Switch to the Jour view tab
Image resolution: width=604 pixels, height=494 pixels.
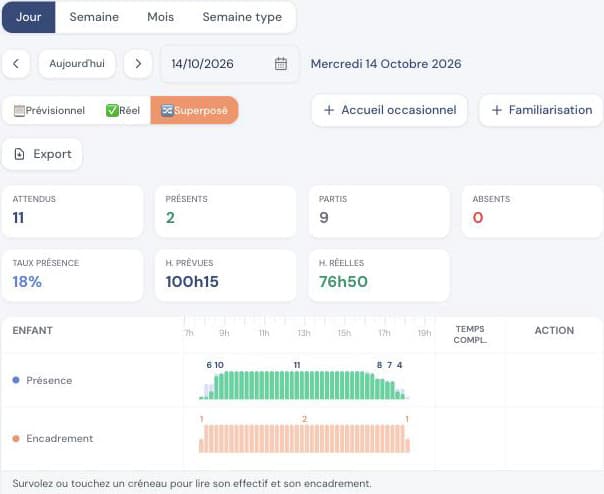[29, 17]
